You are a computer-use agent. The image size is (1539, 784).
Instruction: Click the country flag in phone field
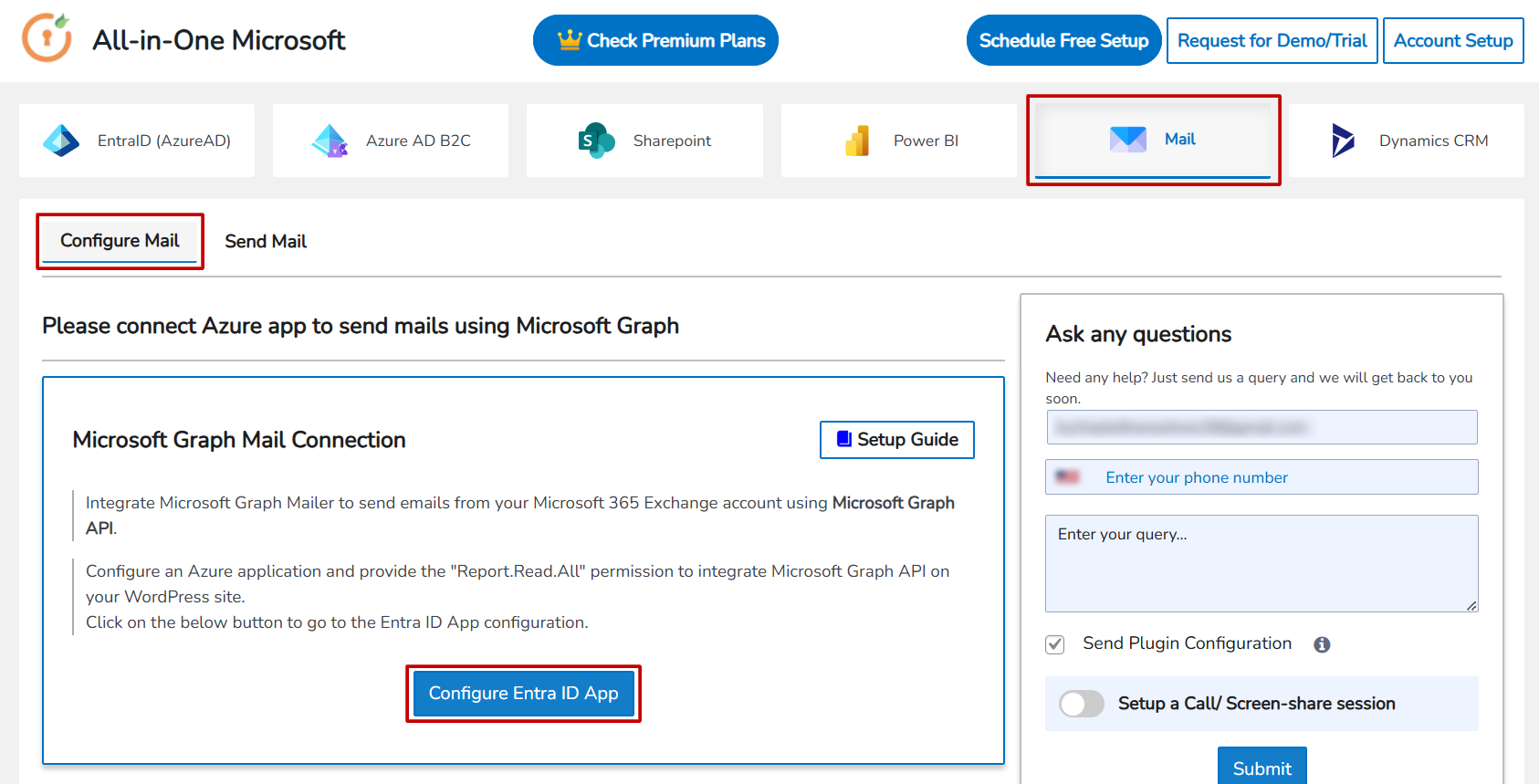[x=1068, y=476]
